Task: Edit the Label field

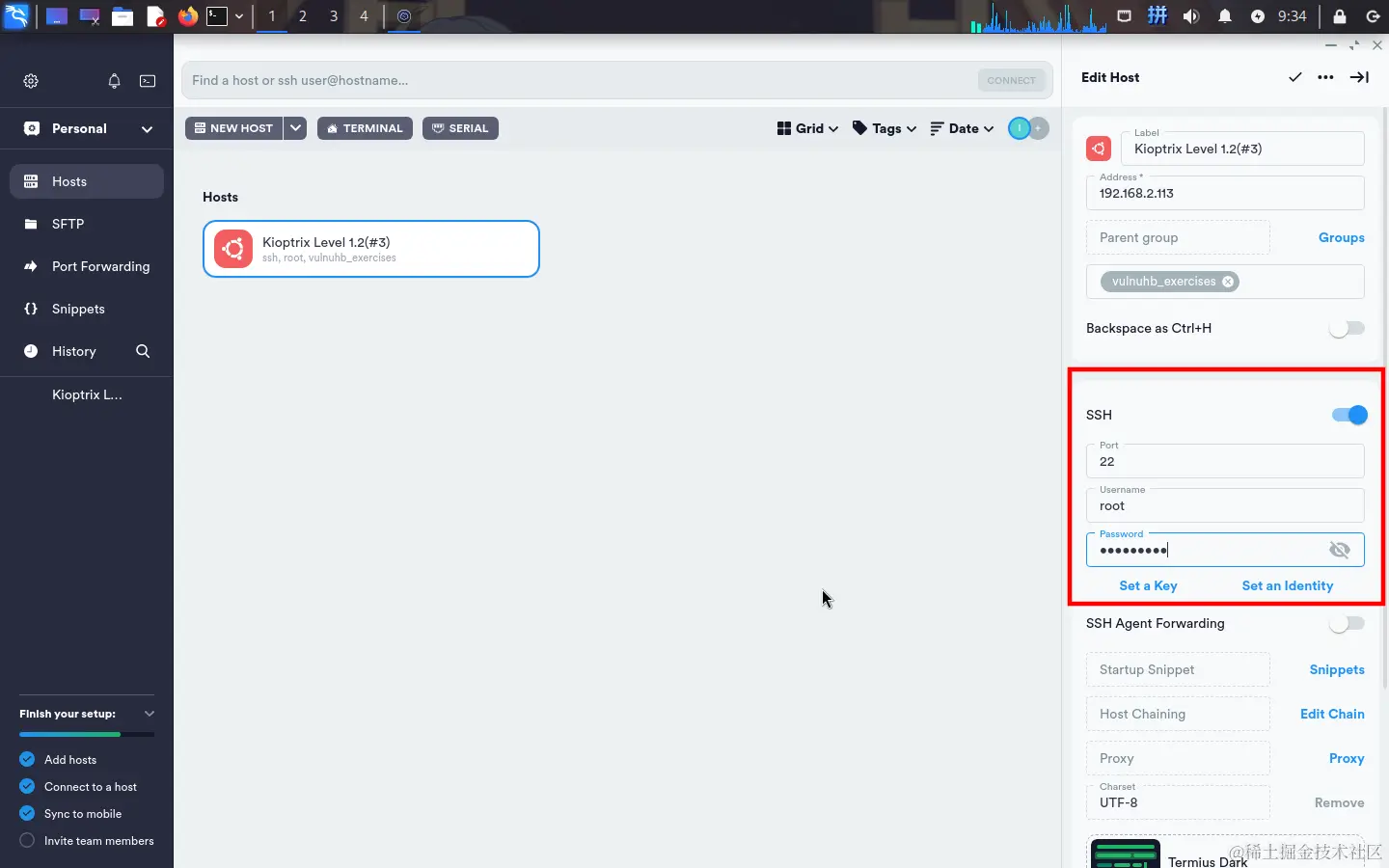Action: (x=1243, y=149)
